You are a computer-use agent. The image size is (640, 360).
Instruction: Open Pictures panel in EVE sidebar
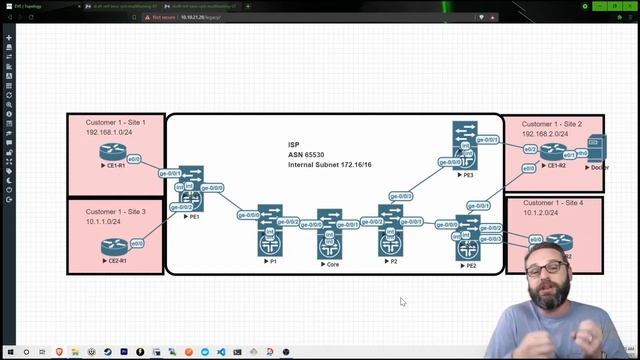[9, 76]
